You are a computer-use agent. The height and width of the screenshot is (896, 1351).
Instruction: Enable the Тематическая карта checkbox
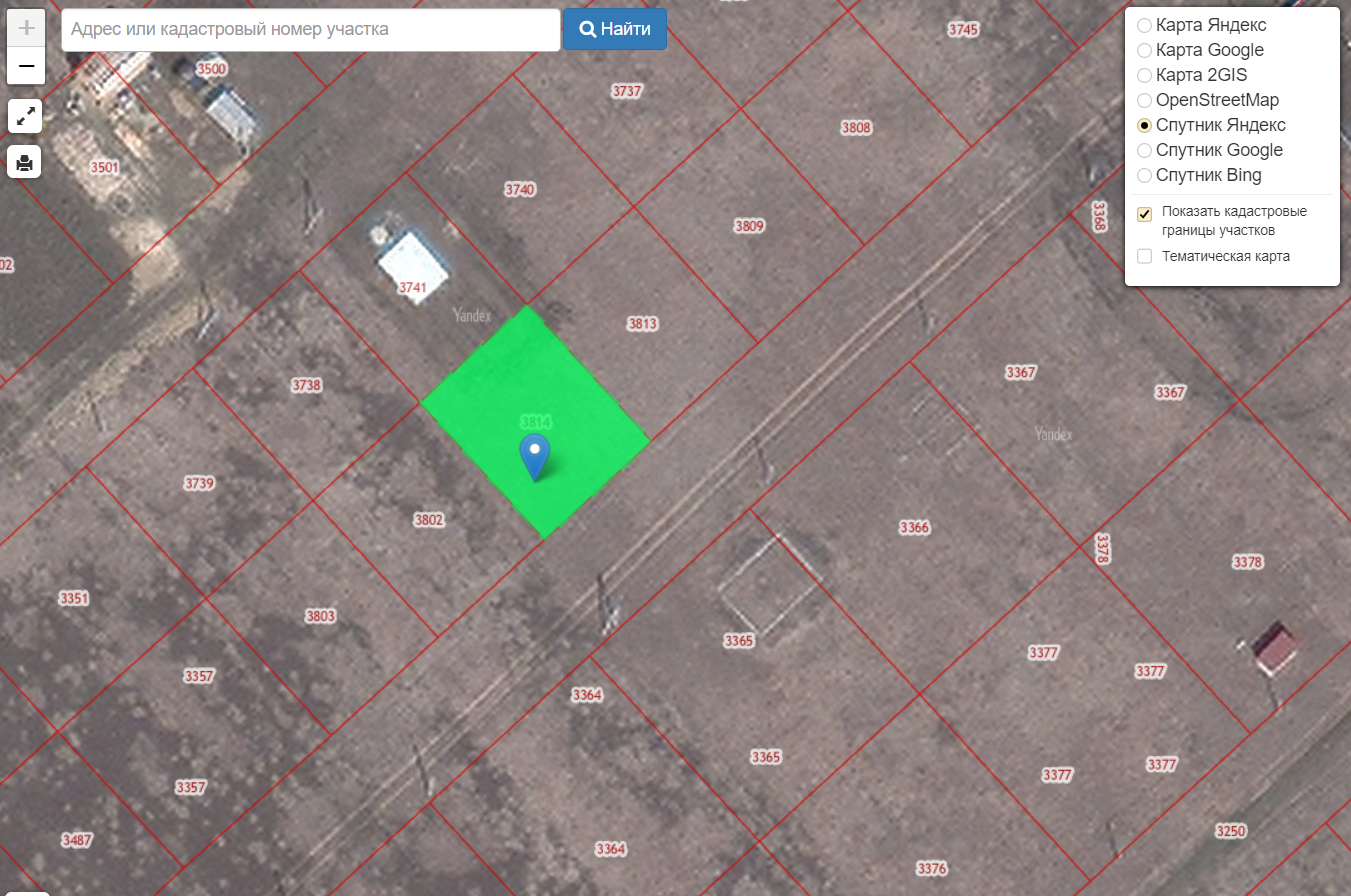(x=1145, y=256)
